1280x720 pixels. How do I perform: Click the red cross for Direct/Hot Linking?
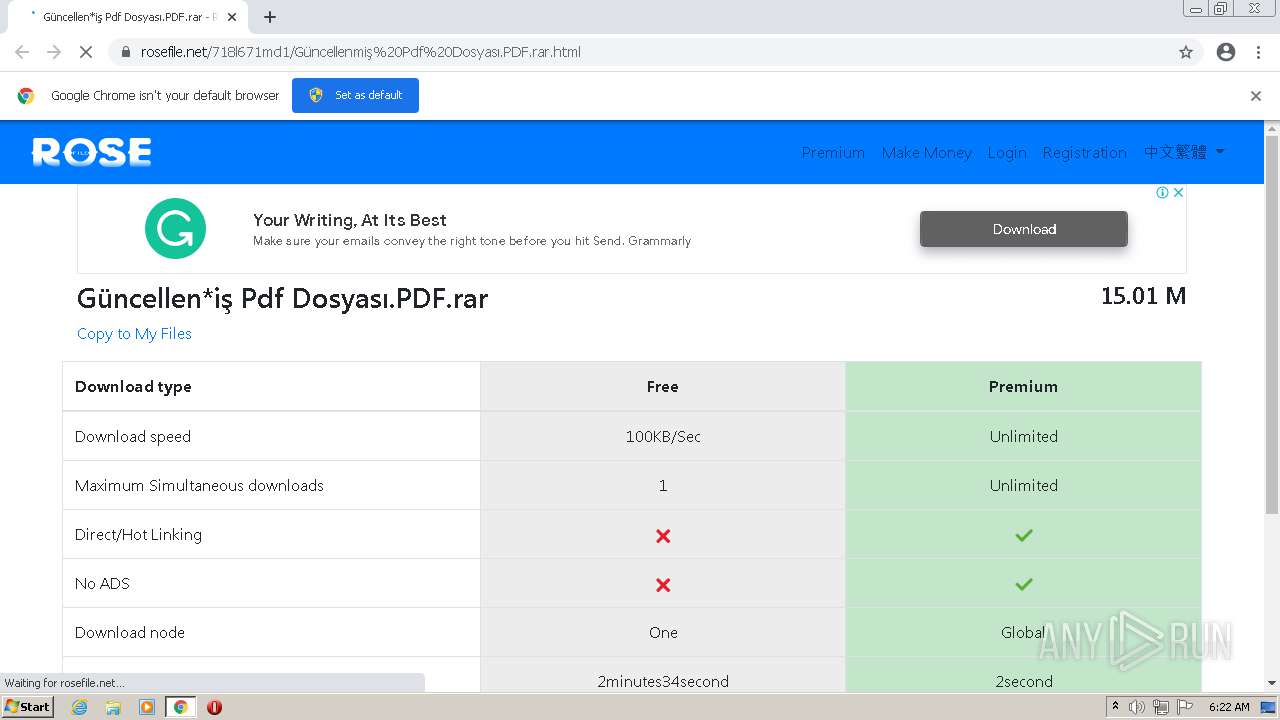[663, 536]
